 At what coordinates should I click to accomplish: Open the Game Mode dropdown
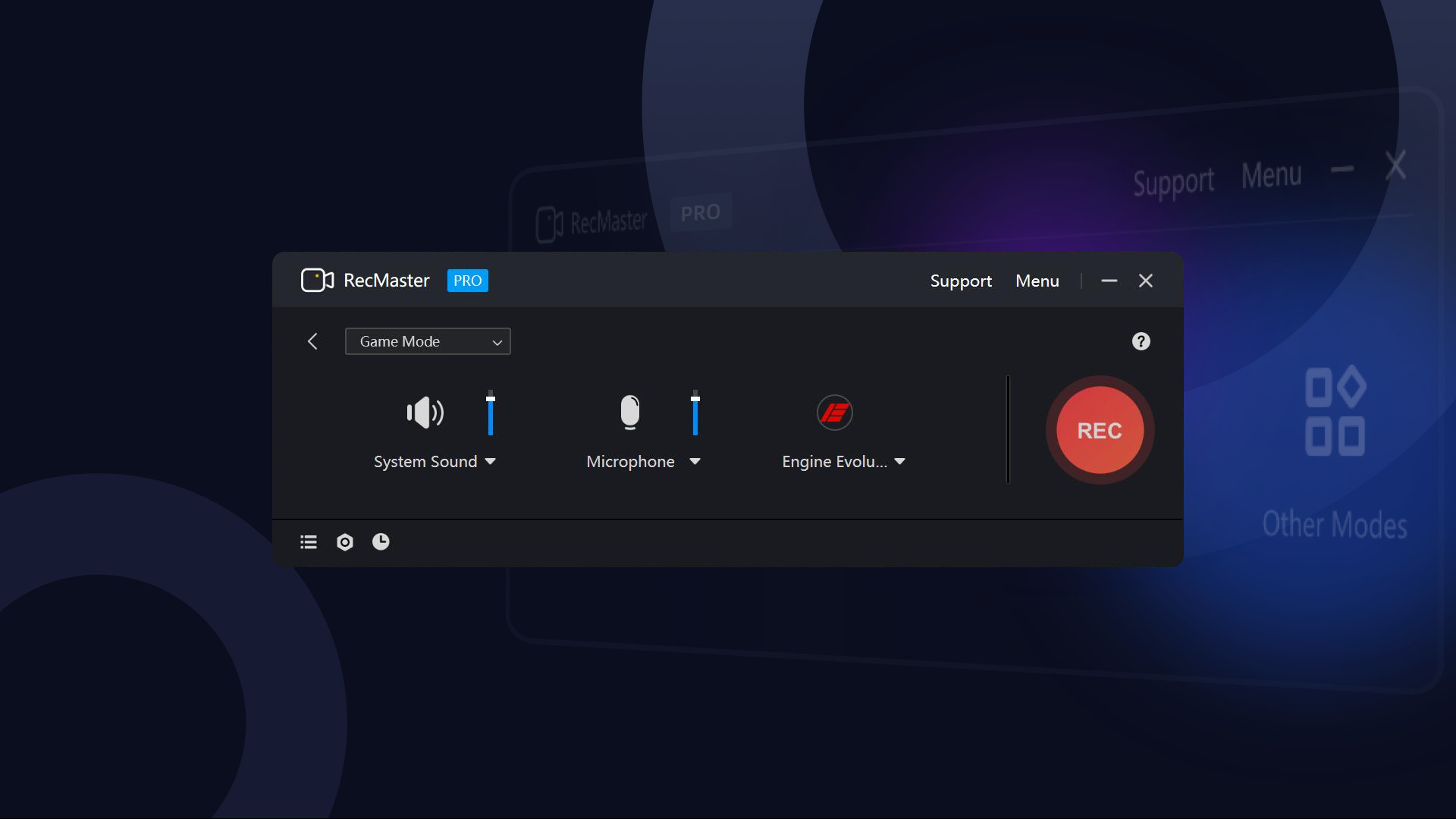(x=428, y=341)
